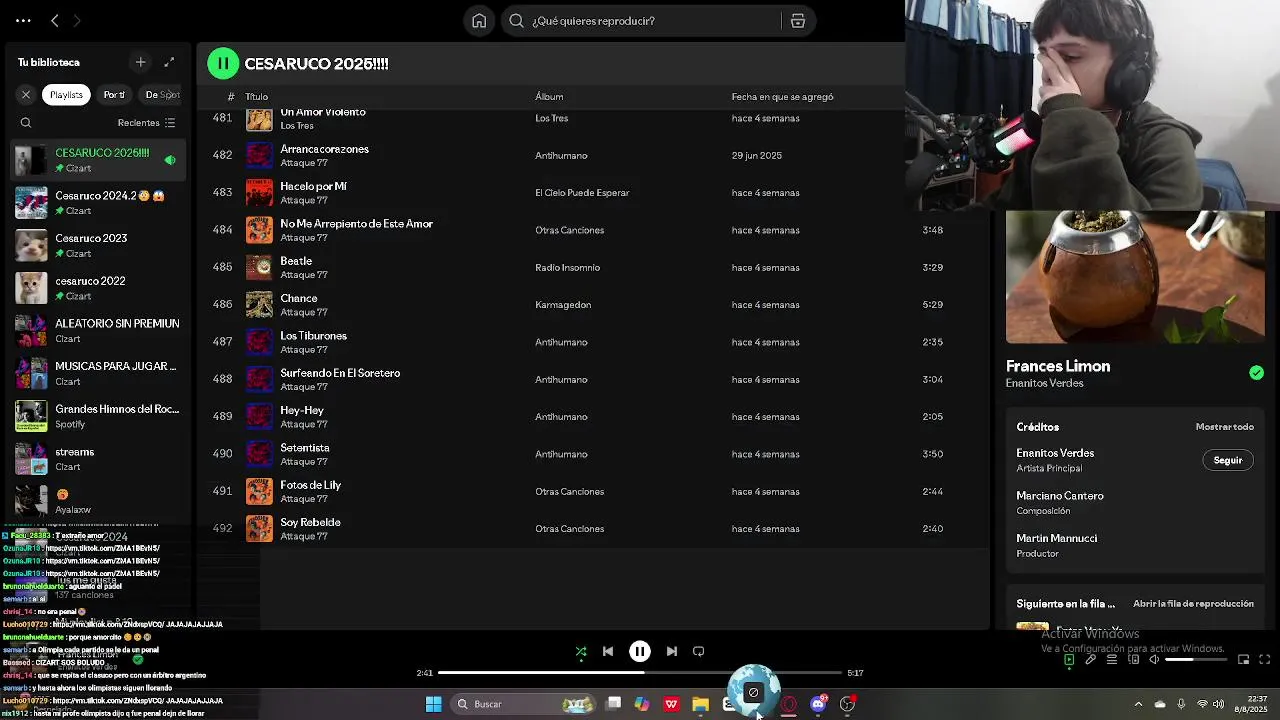The width and height of the screenshot is (1280, 720).
Task: Search within Tu biblioteca via magnifier icon
Action: point(26,123)
